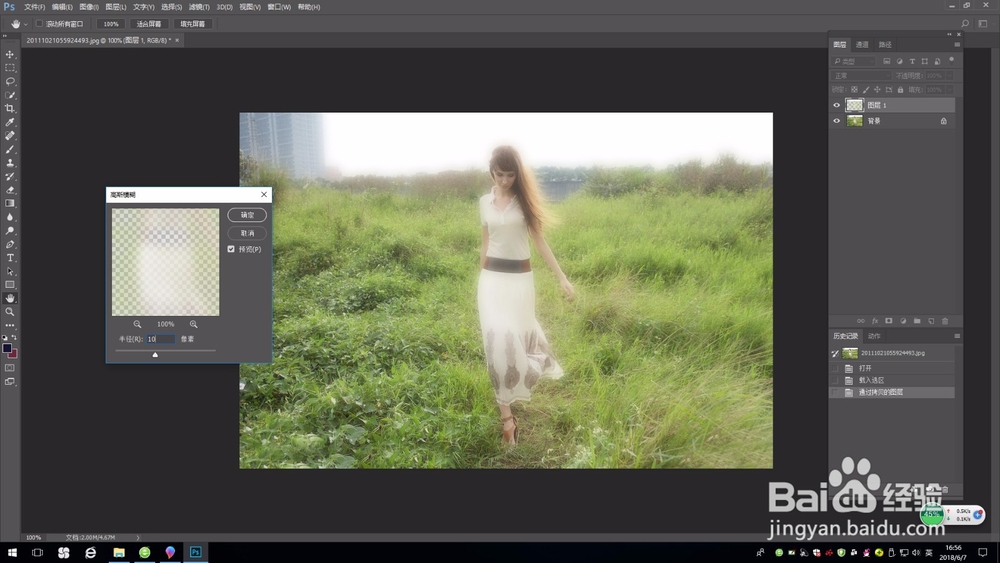Open the fill 100% dropdown arrow
The image size is (1000, 563).
click(950, 90)
